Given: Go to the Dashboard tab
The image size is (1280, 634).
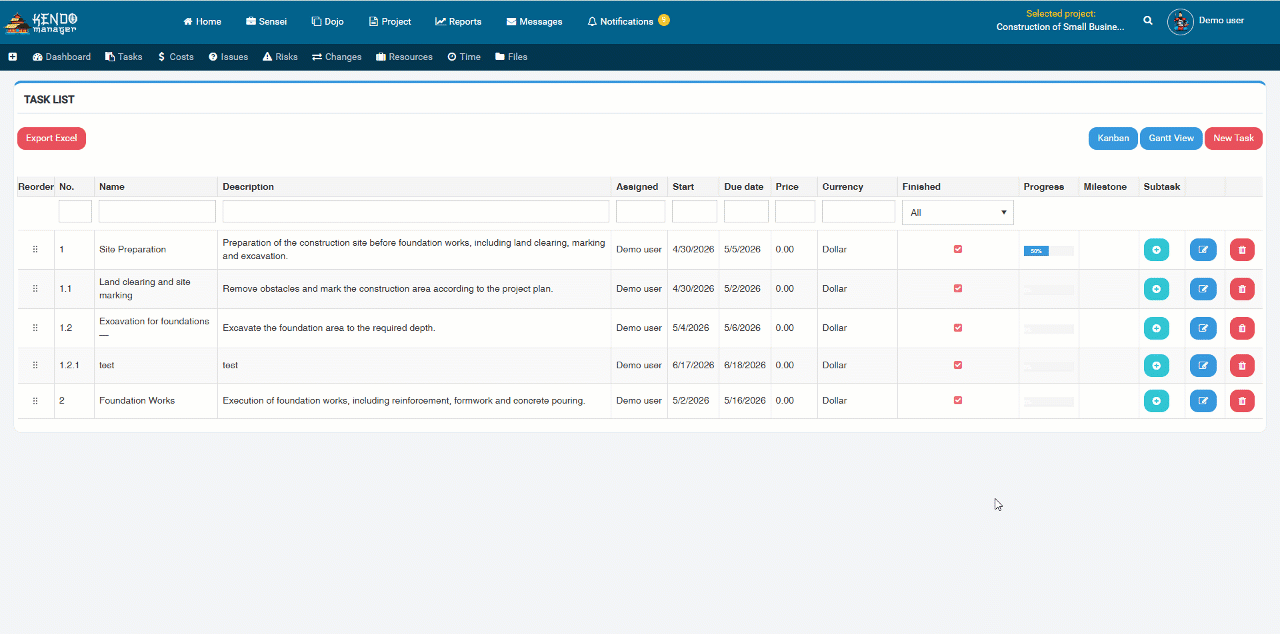Looking at the screenshot, I should pyautogui.click(x=62, y=57).
